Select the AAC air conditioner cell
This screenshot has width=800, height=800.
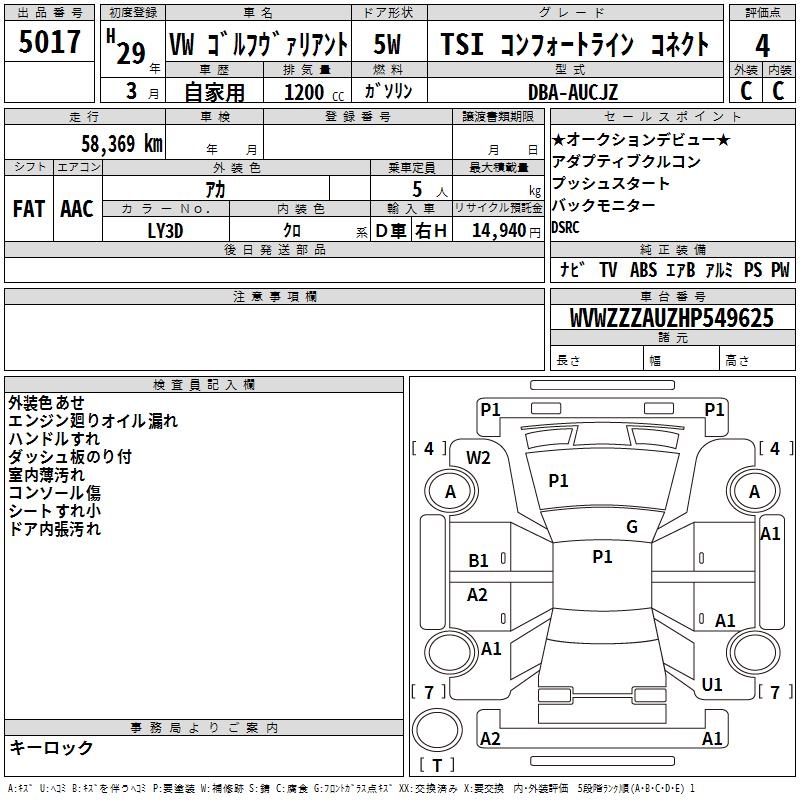(77, 208)
